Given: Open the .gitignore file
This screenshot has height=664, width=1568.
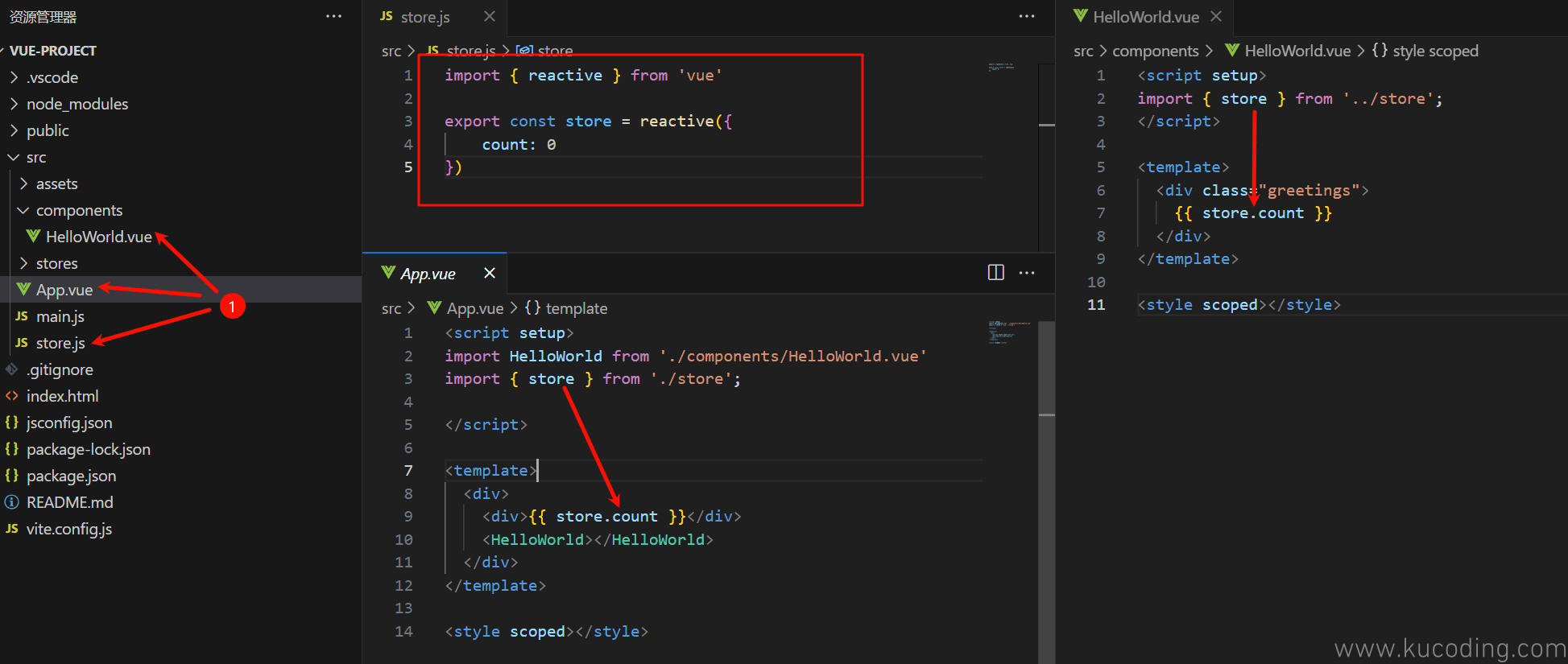Looking at the screenshot, I should [x=60, y=369].
